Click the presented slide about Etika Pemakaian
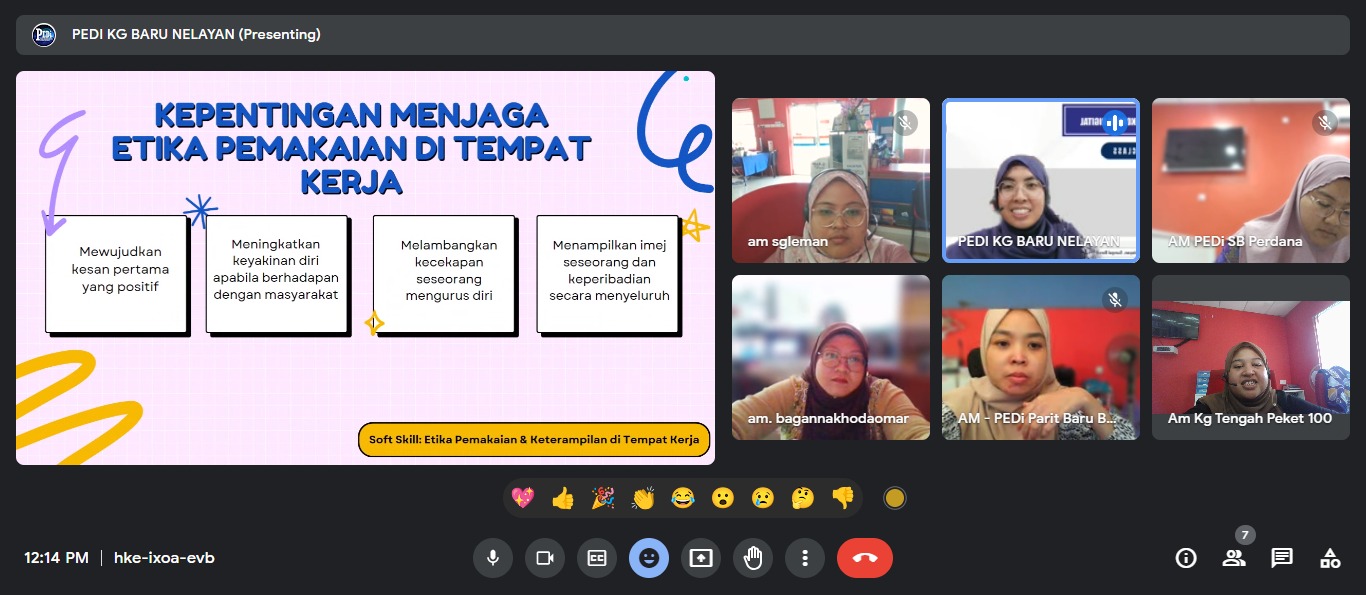1366x595 pixels. coord(365,267)
